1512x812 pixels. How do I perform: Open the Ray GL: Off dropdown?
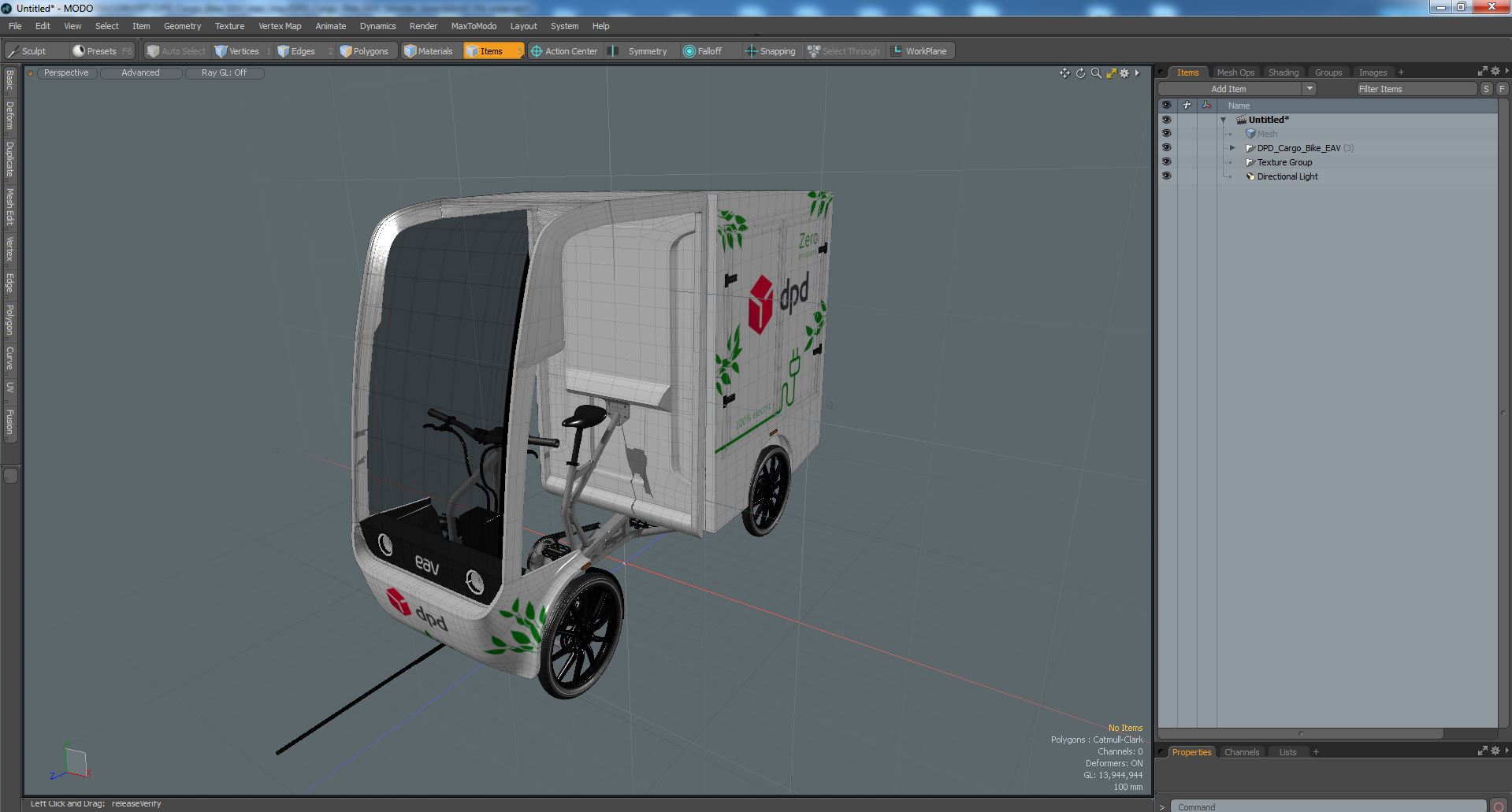click(224, 72)
